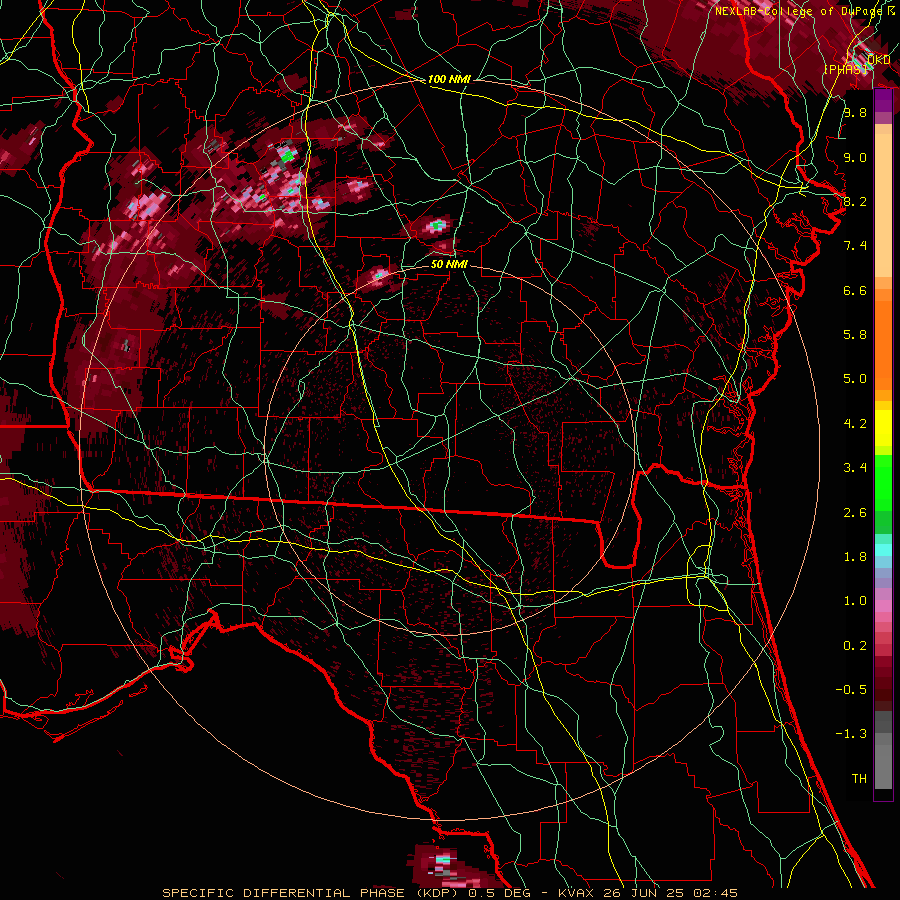Click the purple top segment of the color bar
The height and width of the screenshot is (900, 900).
(883, 100)
